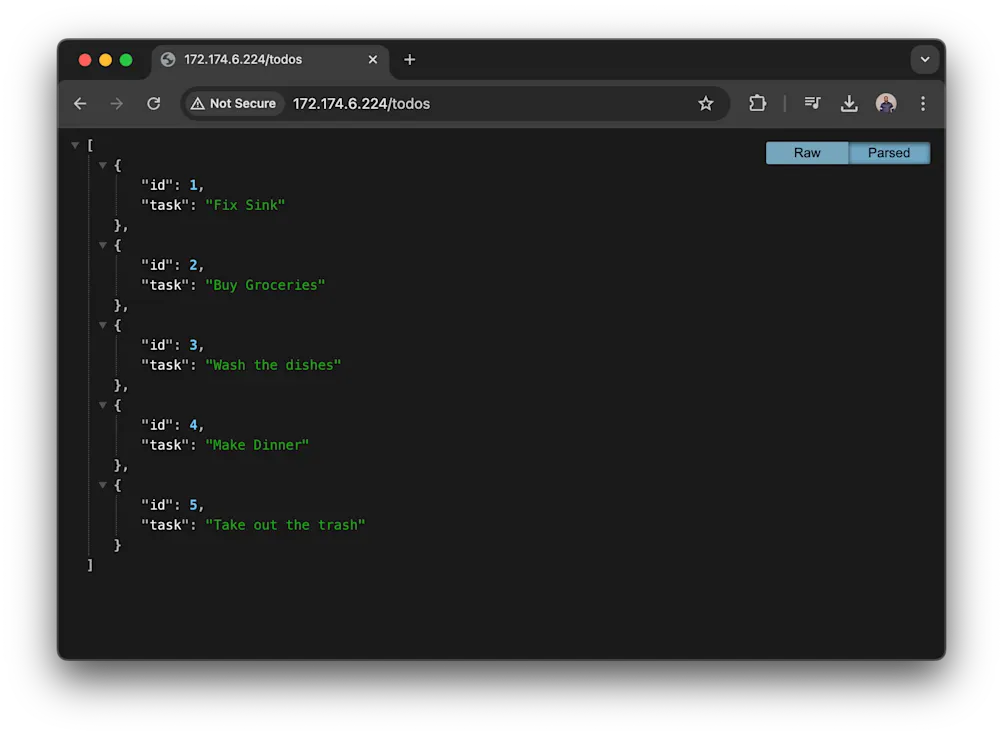Reload the page

coord(152,103)
